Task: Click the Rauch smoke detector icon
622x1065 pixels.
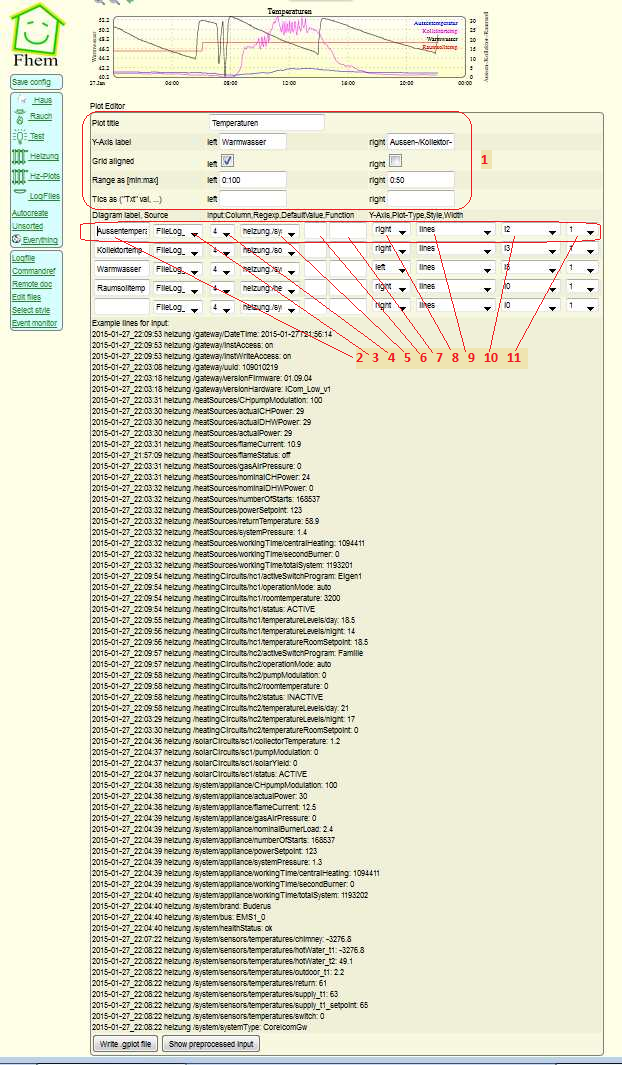Action: tap(20, 117)
